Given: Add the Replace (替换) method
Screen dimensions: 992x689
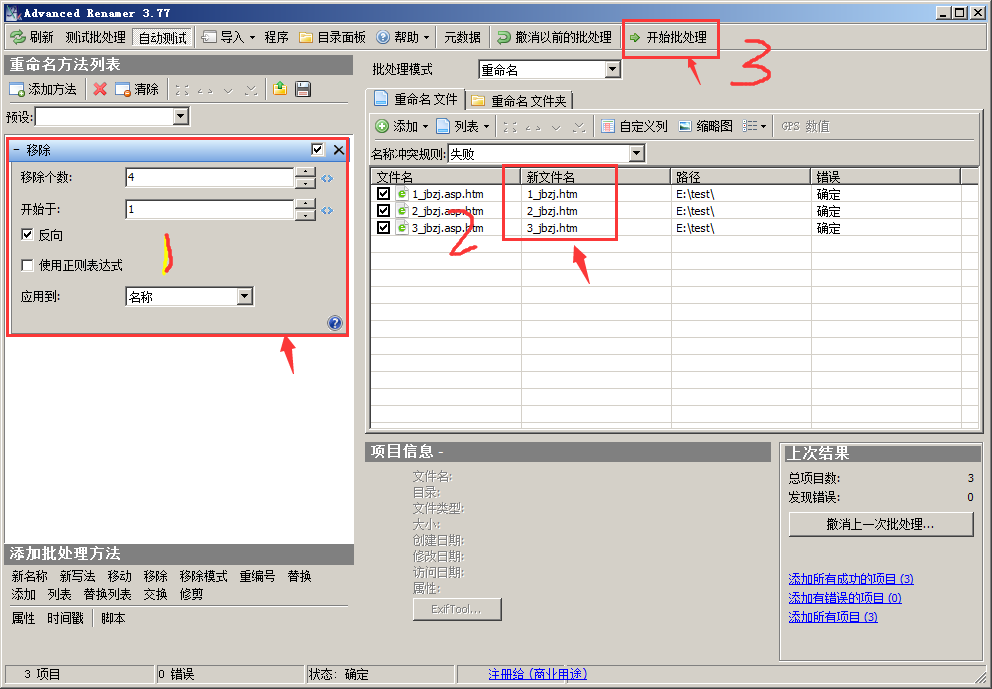Looking at the screenshot, I should click(x=299, y=576).
